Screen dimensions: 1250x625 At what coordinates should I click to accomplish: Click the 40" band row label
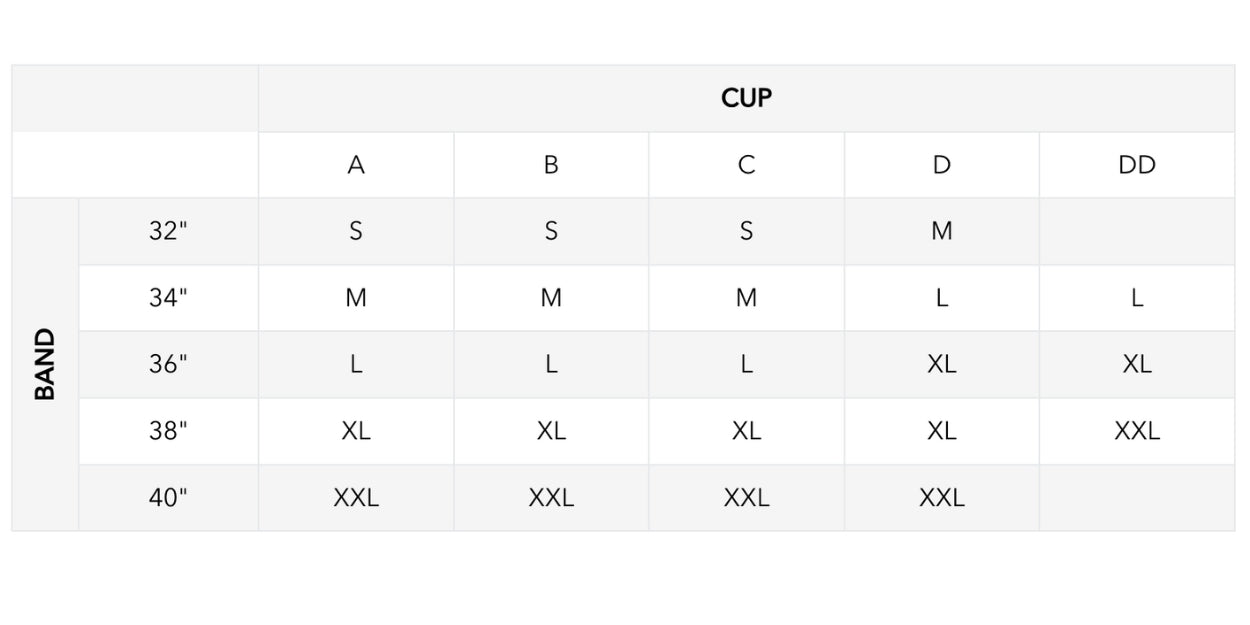pos(168,497)
